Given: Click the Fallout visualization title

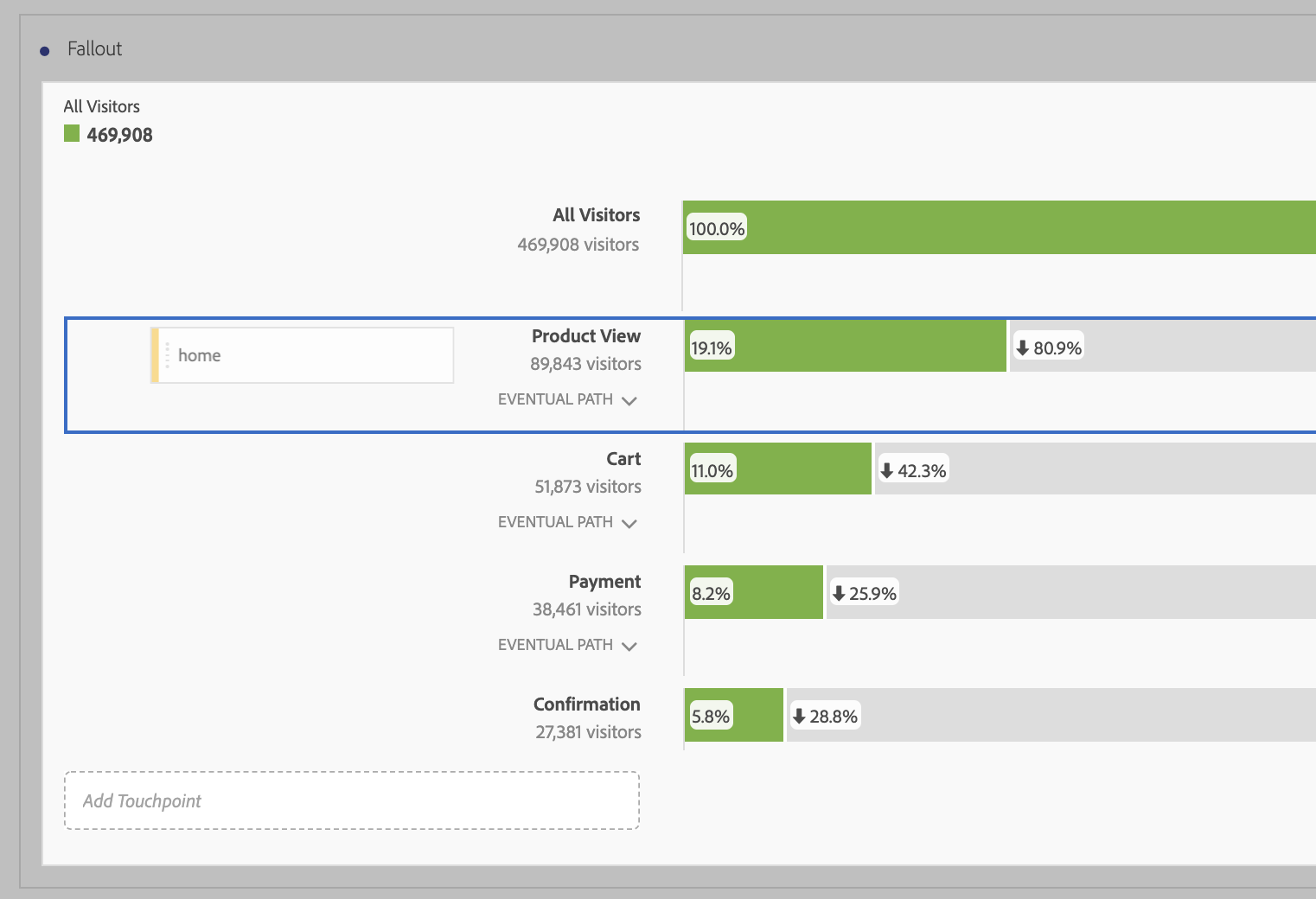Looking at the screenshot, I should point(94,49).
